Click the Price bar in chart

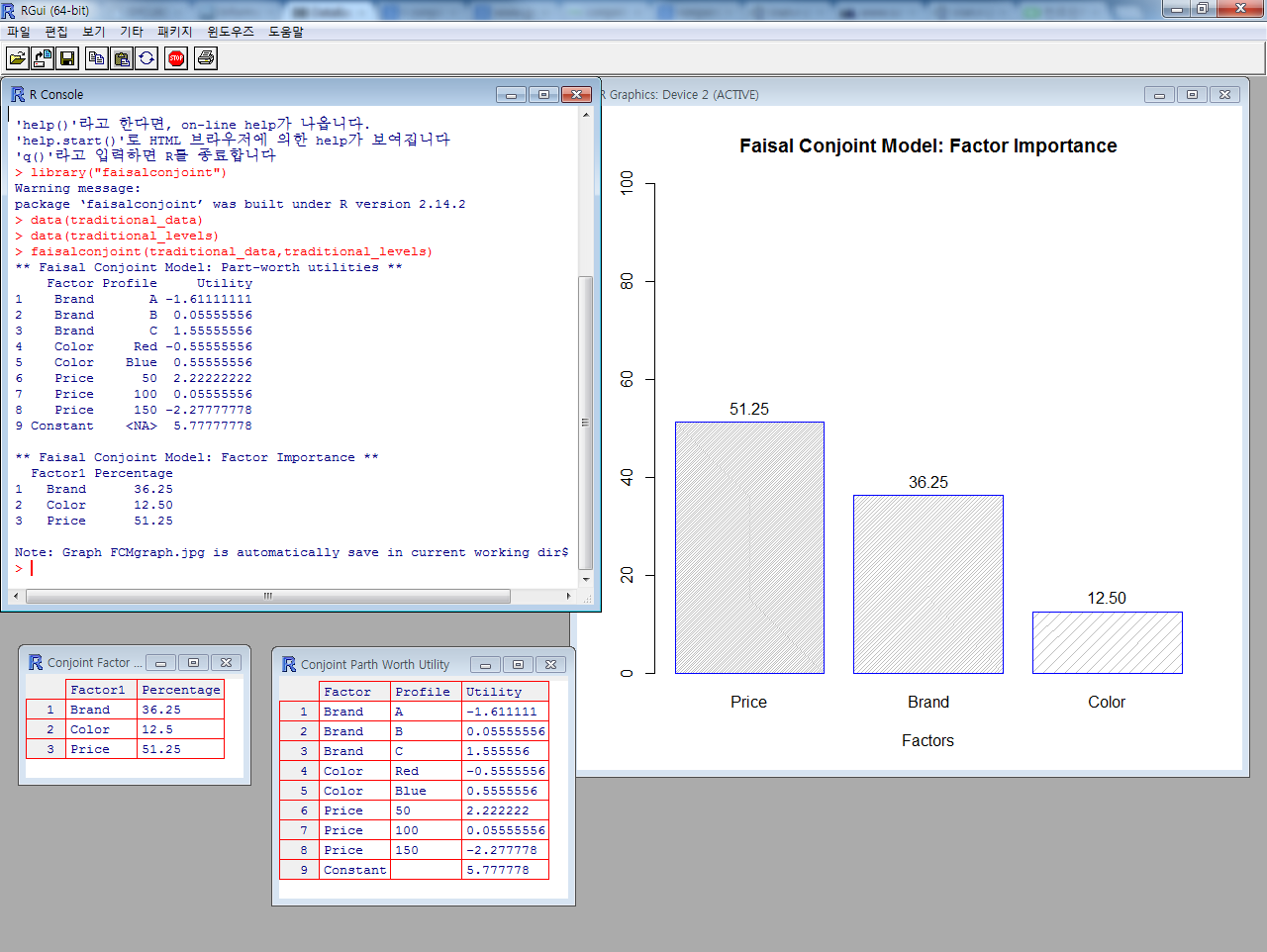coord(749,548)
